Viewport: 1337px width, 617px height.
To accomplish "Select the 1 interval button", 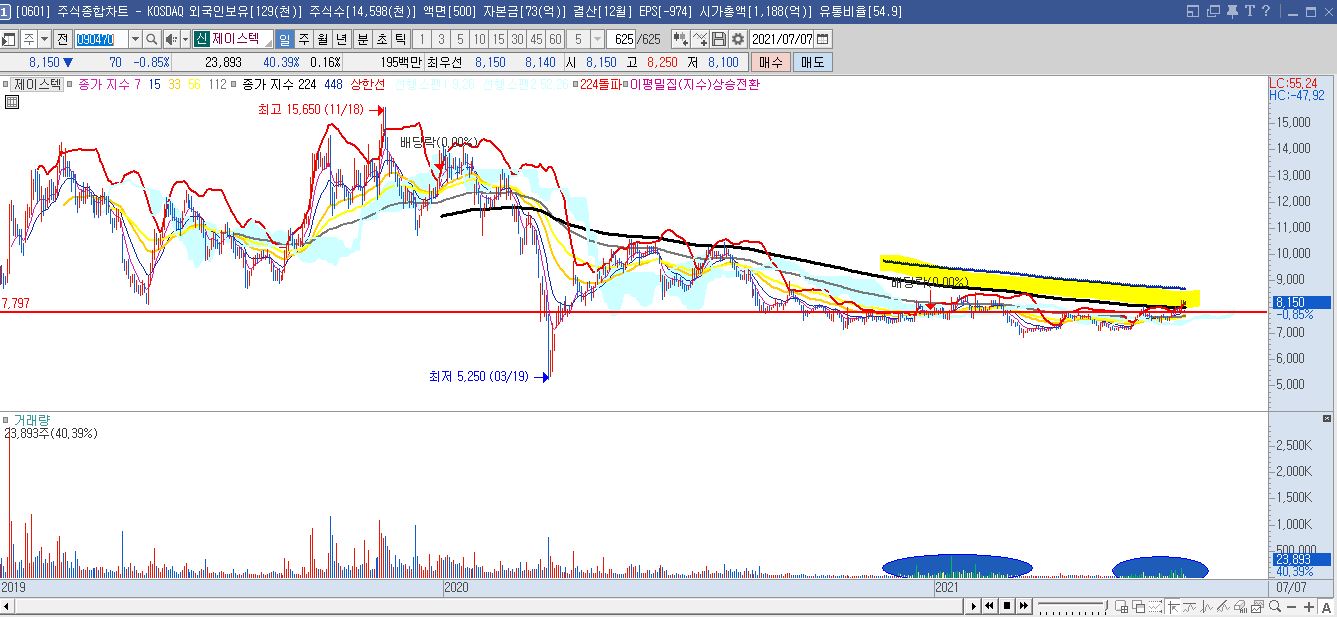I will coord(422,39).
